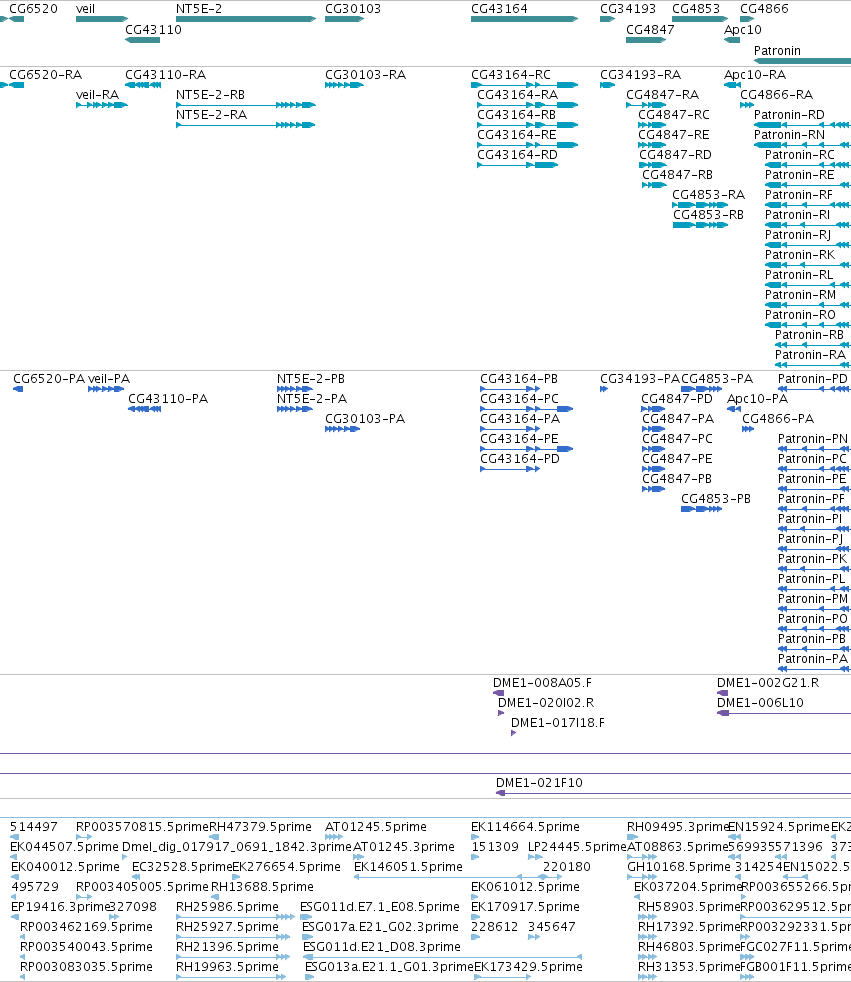Select transcript CG4866-RA label
This screenshot has width=851, height=982.
pyautogui.click(x=776, y=95)
